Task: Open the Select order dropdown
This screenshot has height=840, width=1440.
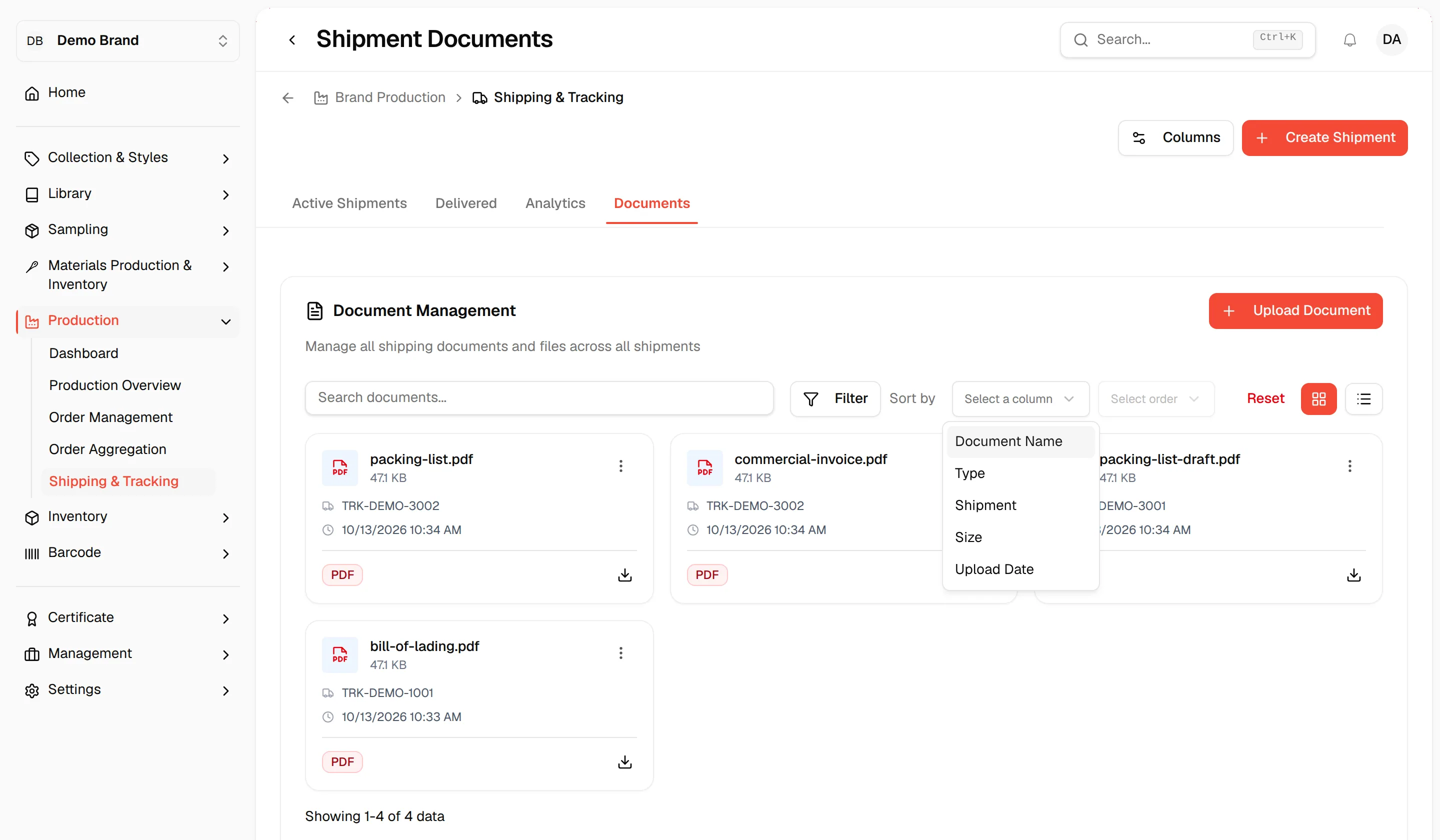Action: [1156, 399]
